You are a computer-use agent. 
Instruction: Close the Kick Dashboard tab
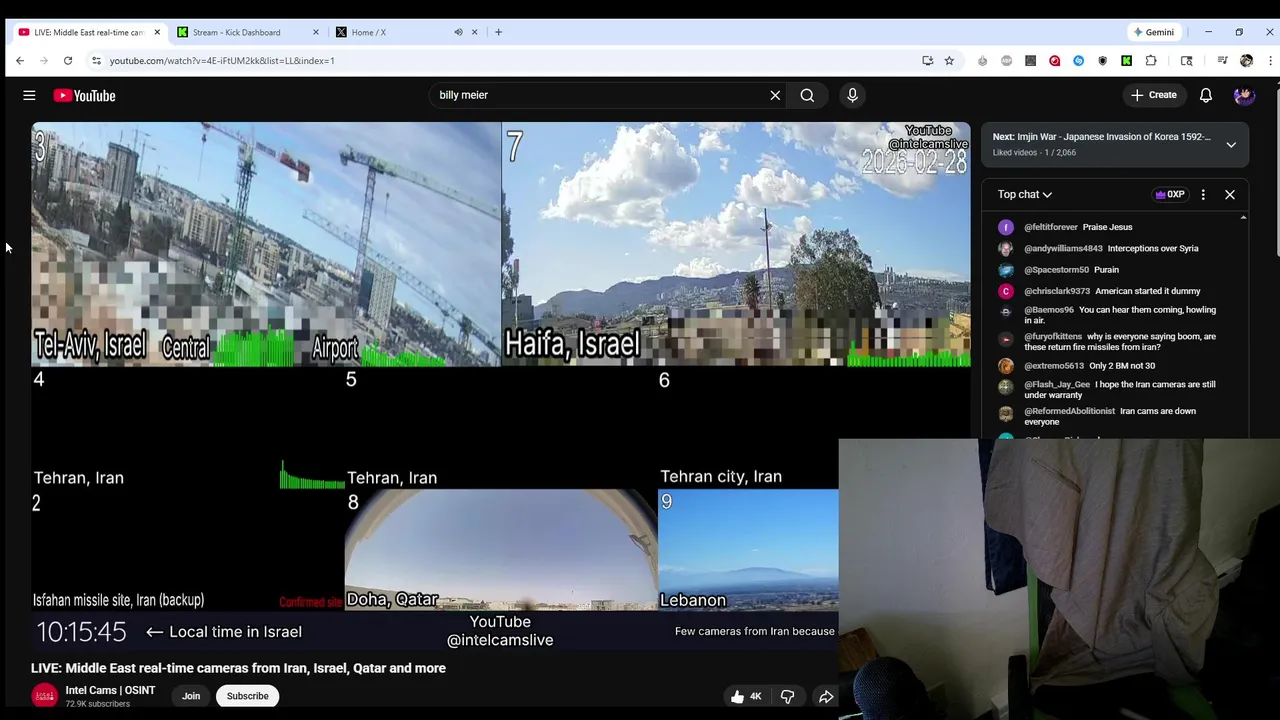[x=316, y=32]
